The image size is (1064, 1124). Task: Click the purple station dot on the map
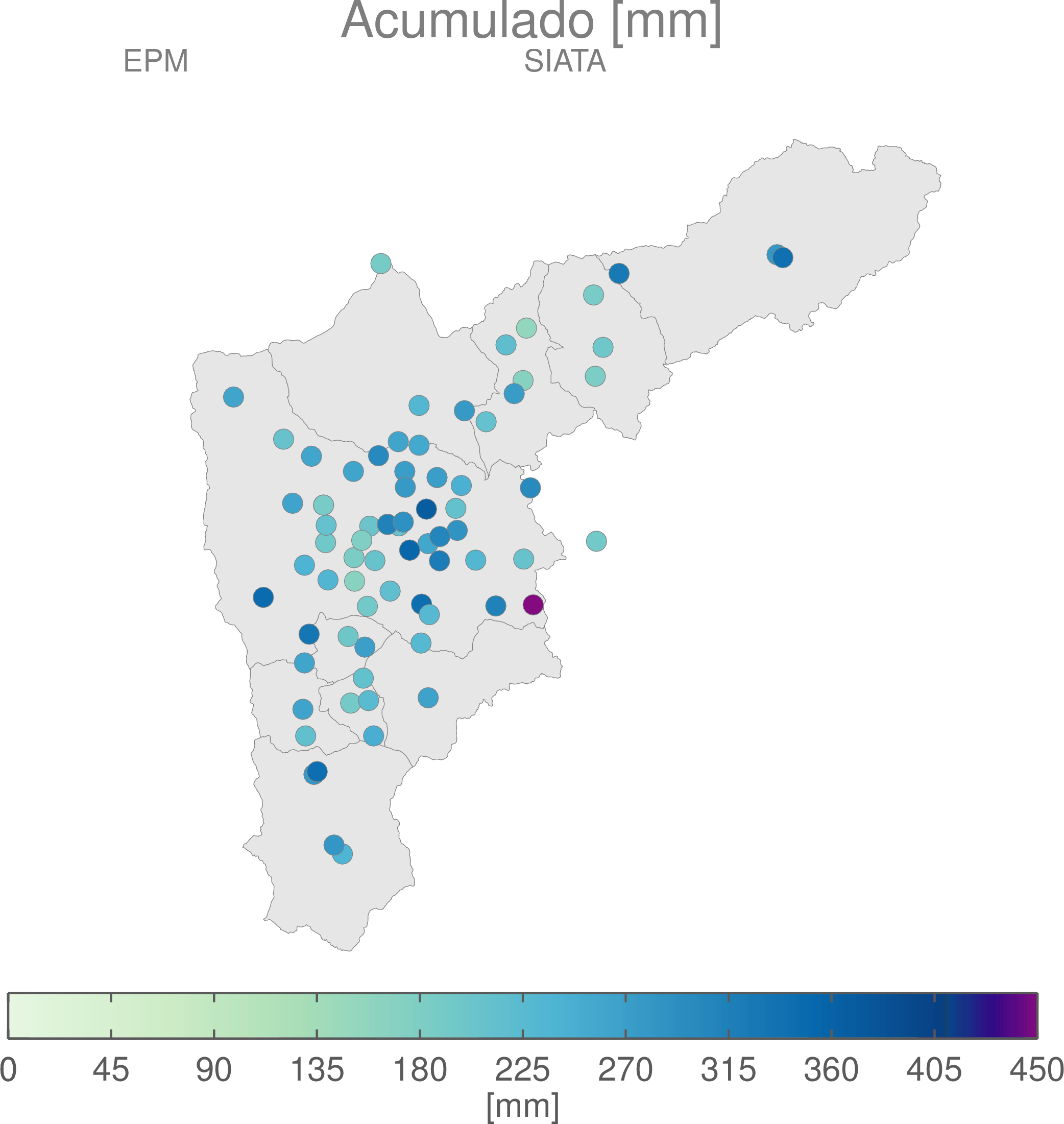point(533,605)
